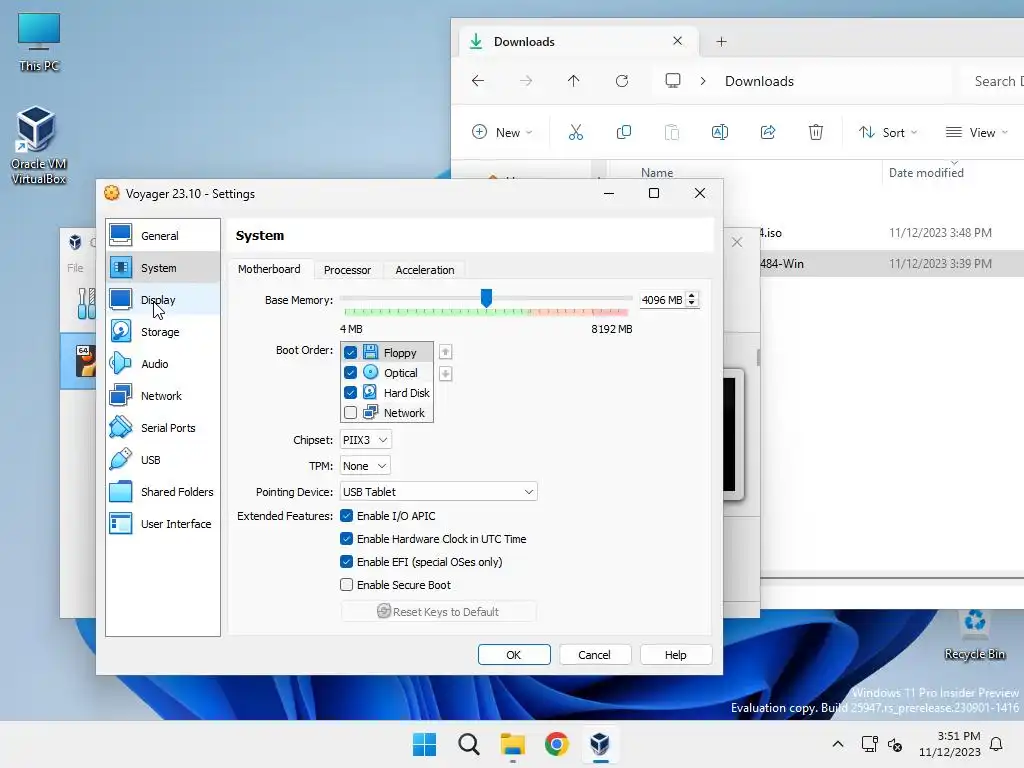Open the TPM dropdown
This screenshot has height=768, width=1024.
(x=366, y=466)
